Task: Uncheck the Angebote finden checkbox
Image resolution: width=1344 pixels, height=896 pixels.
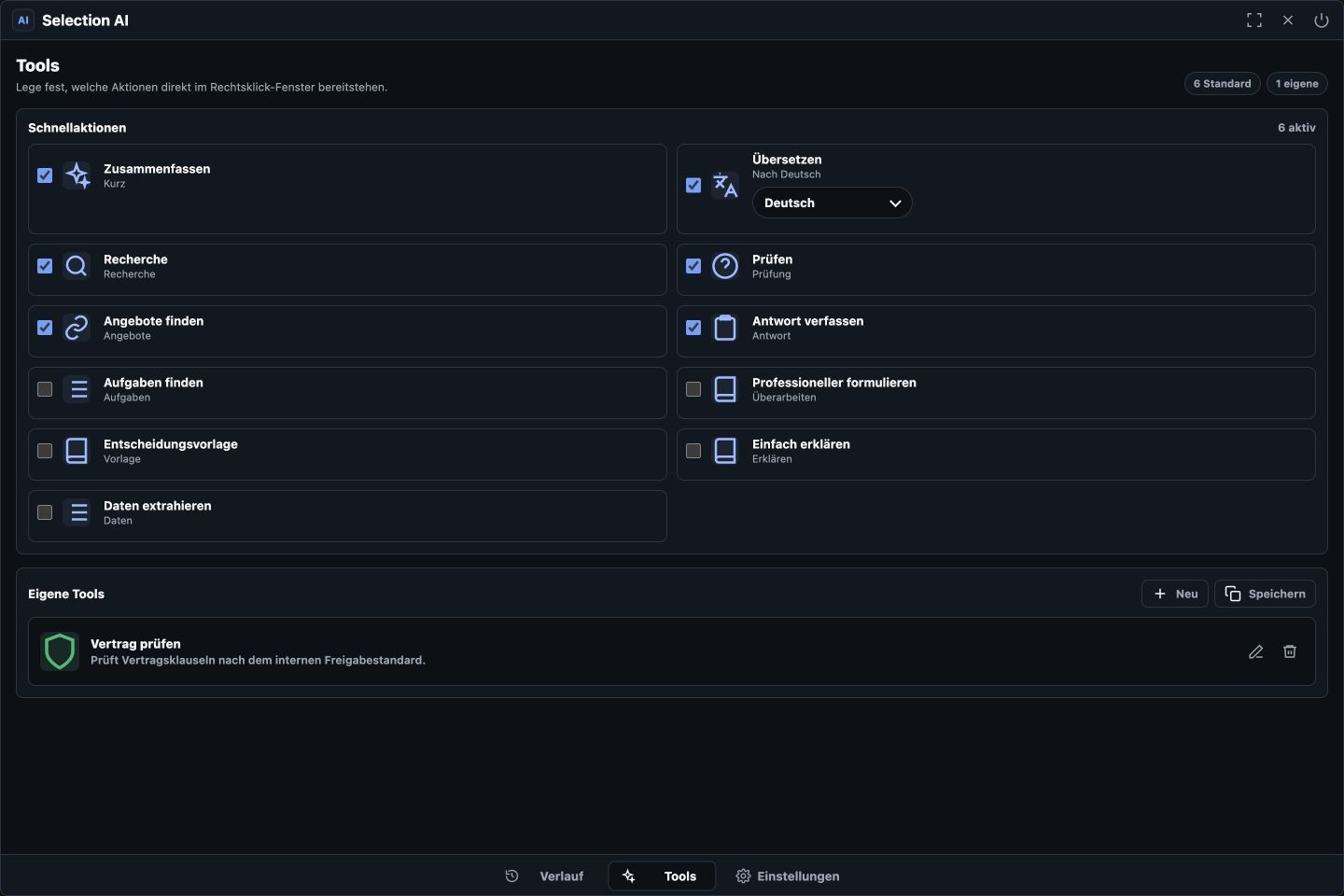Action: tap(45, 328)
